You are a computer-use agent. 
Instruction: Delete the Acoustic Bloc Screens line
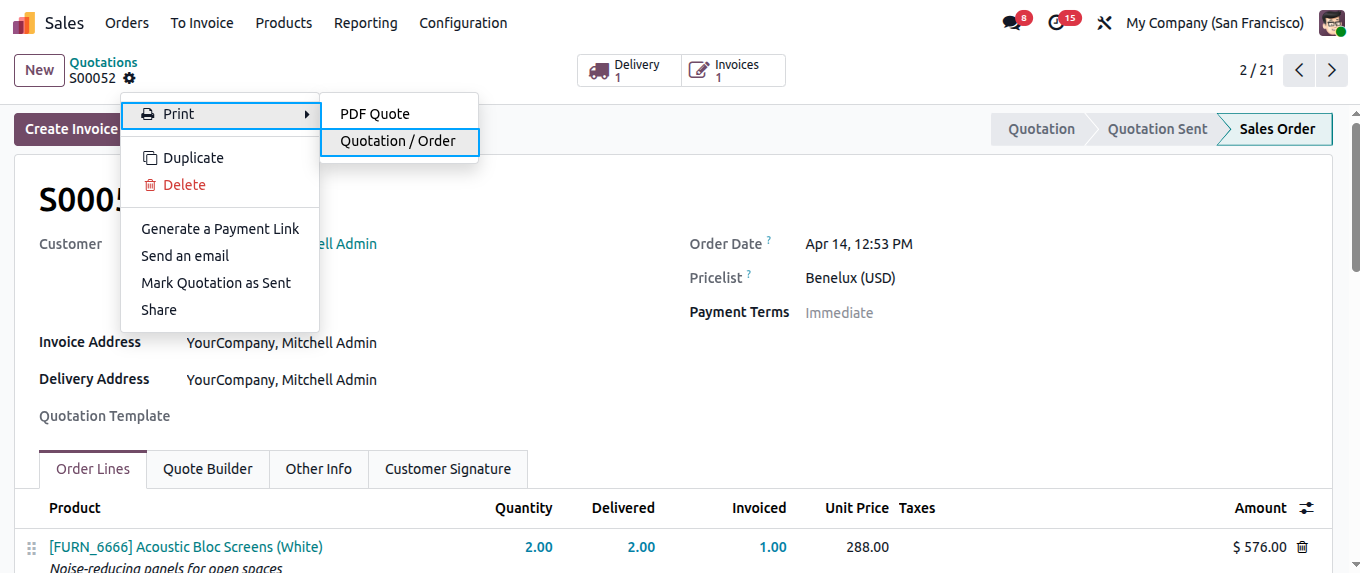(1302, 547)
